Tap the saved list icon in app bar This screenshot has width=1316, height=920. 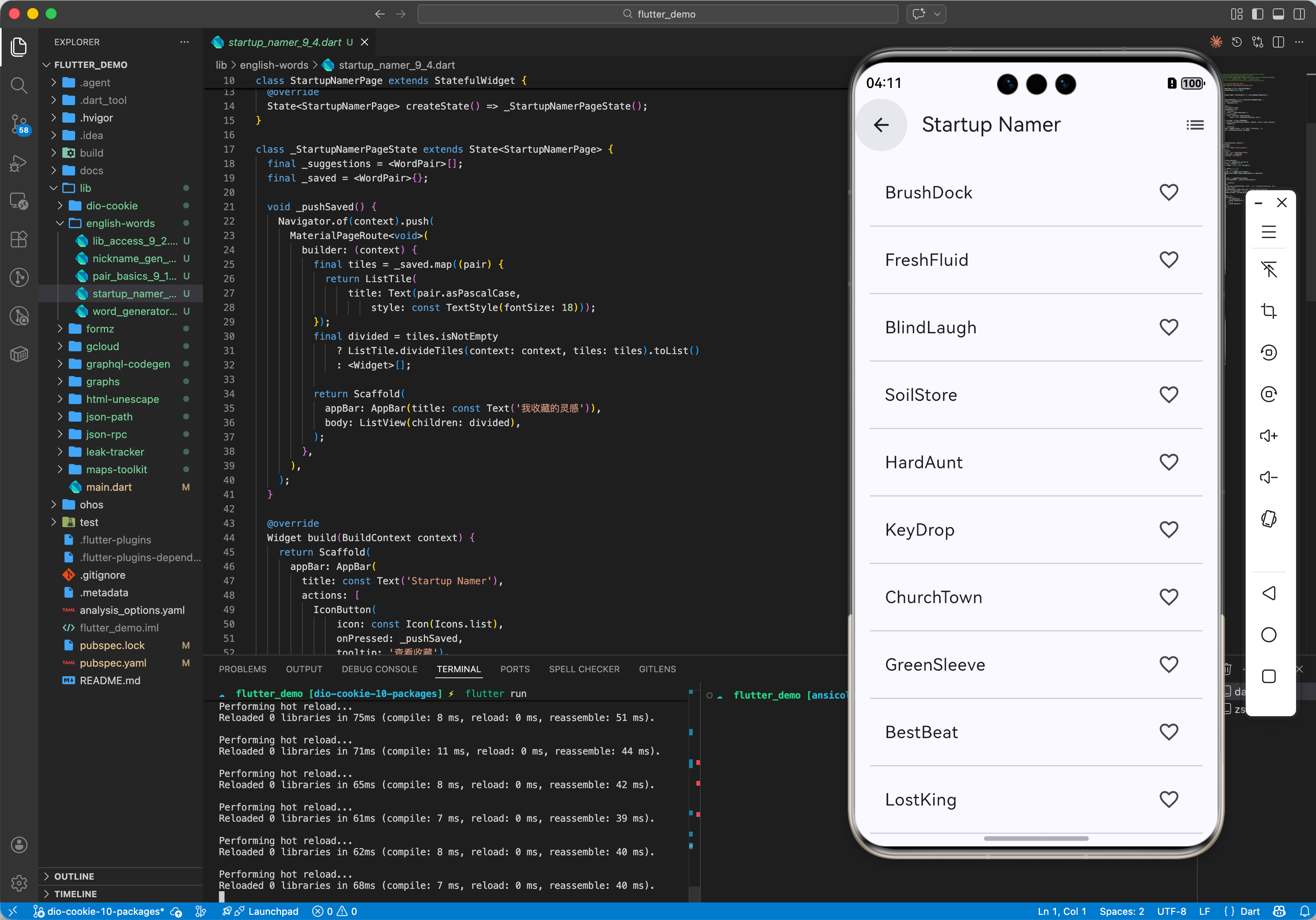pos(1195,125)
